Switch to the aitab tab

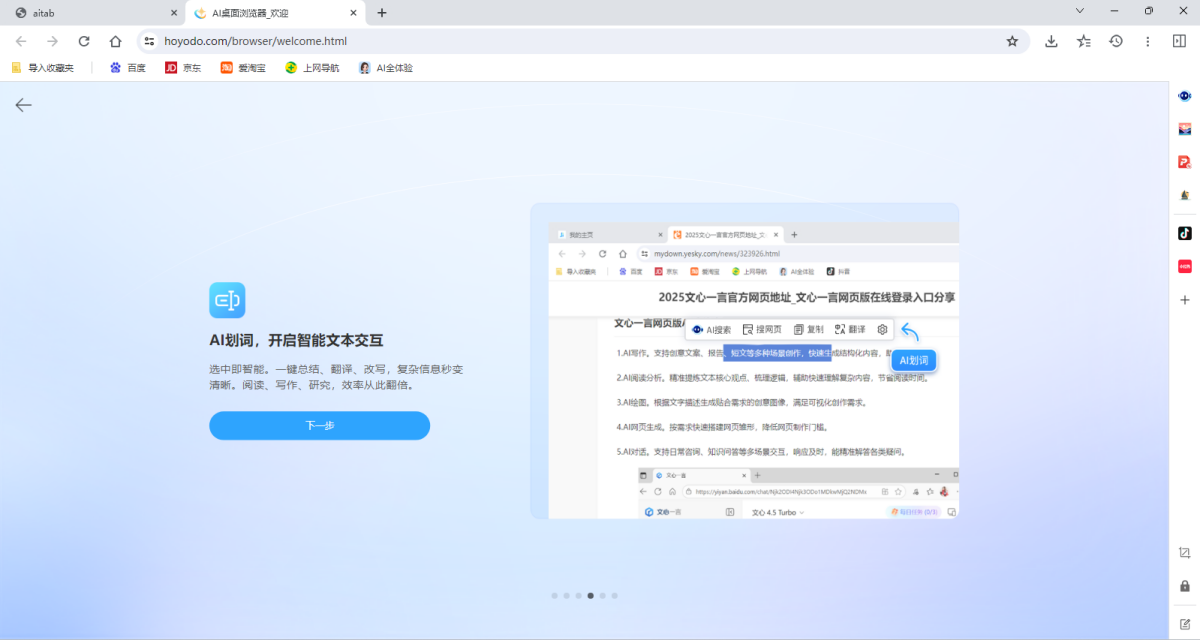(x=92, y=13)
